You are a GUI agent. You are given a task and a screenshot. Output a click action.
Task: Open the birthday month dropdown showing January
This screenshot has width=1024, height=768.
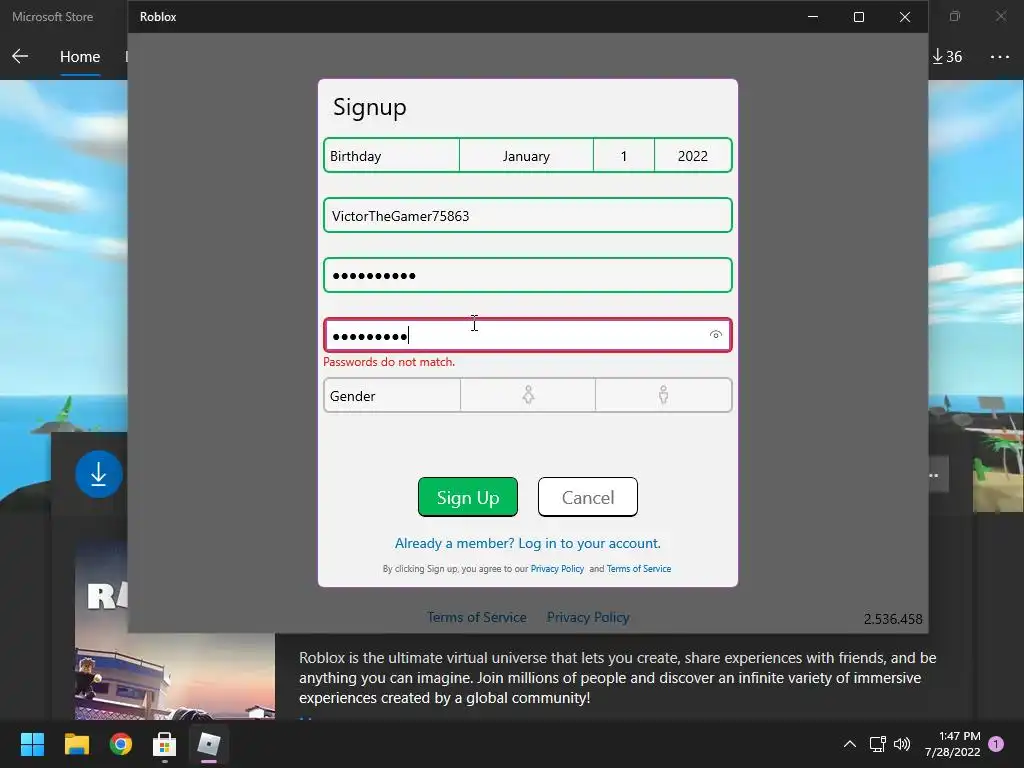[x=526, y=156]
